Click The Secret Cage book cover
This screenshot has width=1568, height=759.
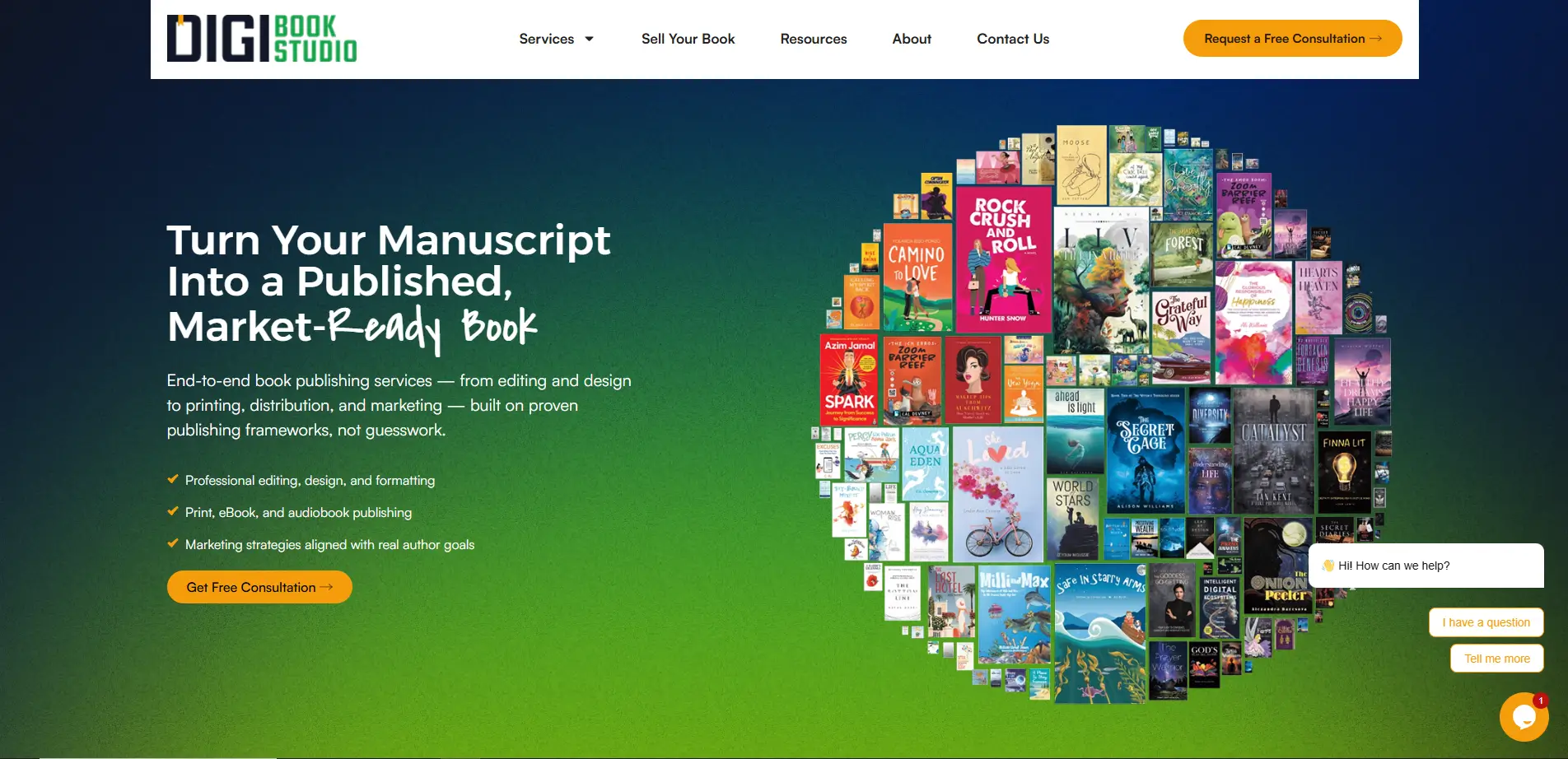[x=1146, y=453]
